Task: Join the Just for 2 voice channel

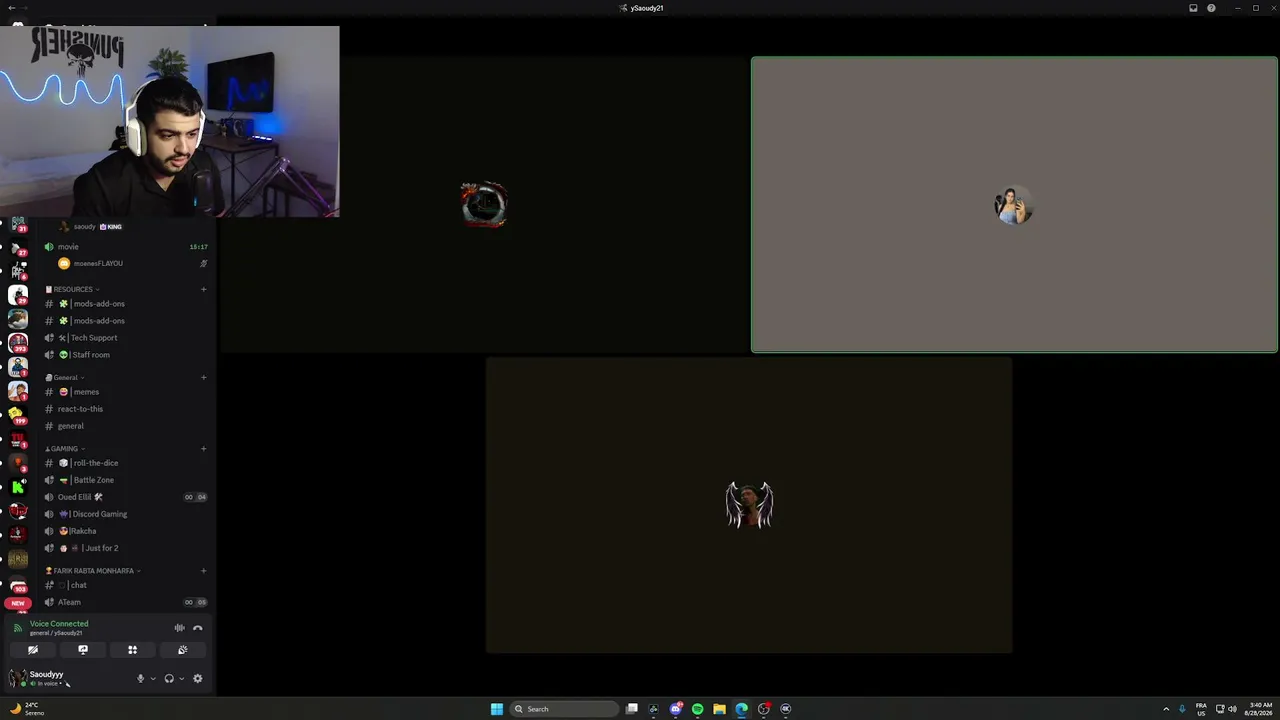Action: coord(126,548)
